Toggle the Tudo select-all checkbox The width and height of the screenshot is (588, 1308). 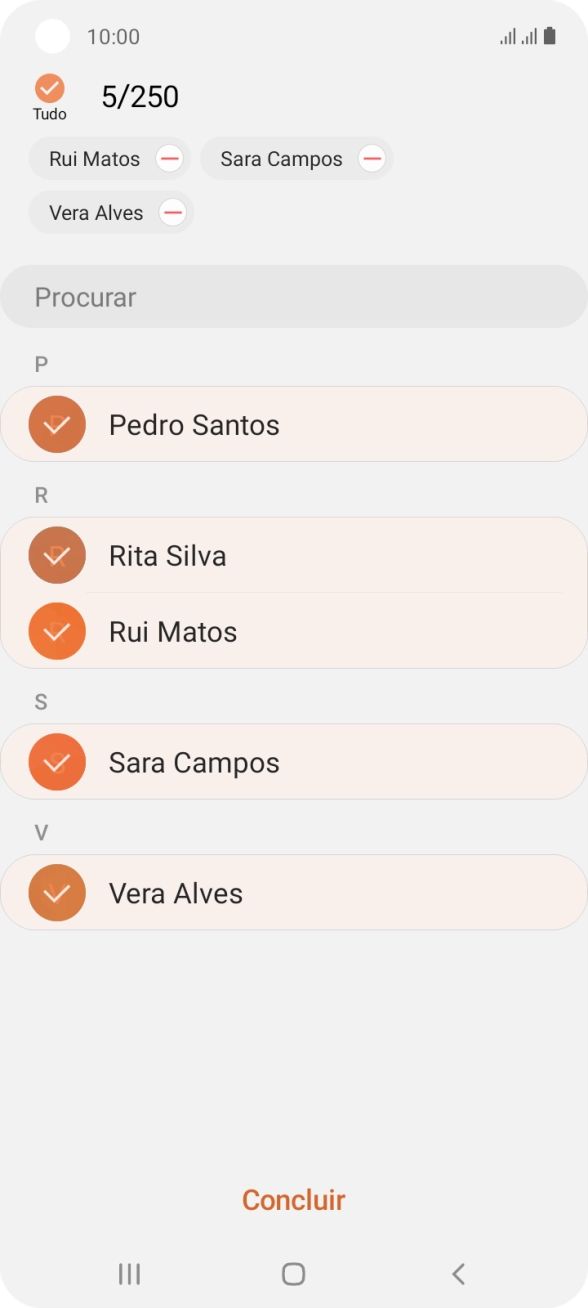coord(48,86)
